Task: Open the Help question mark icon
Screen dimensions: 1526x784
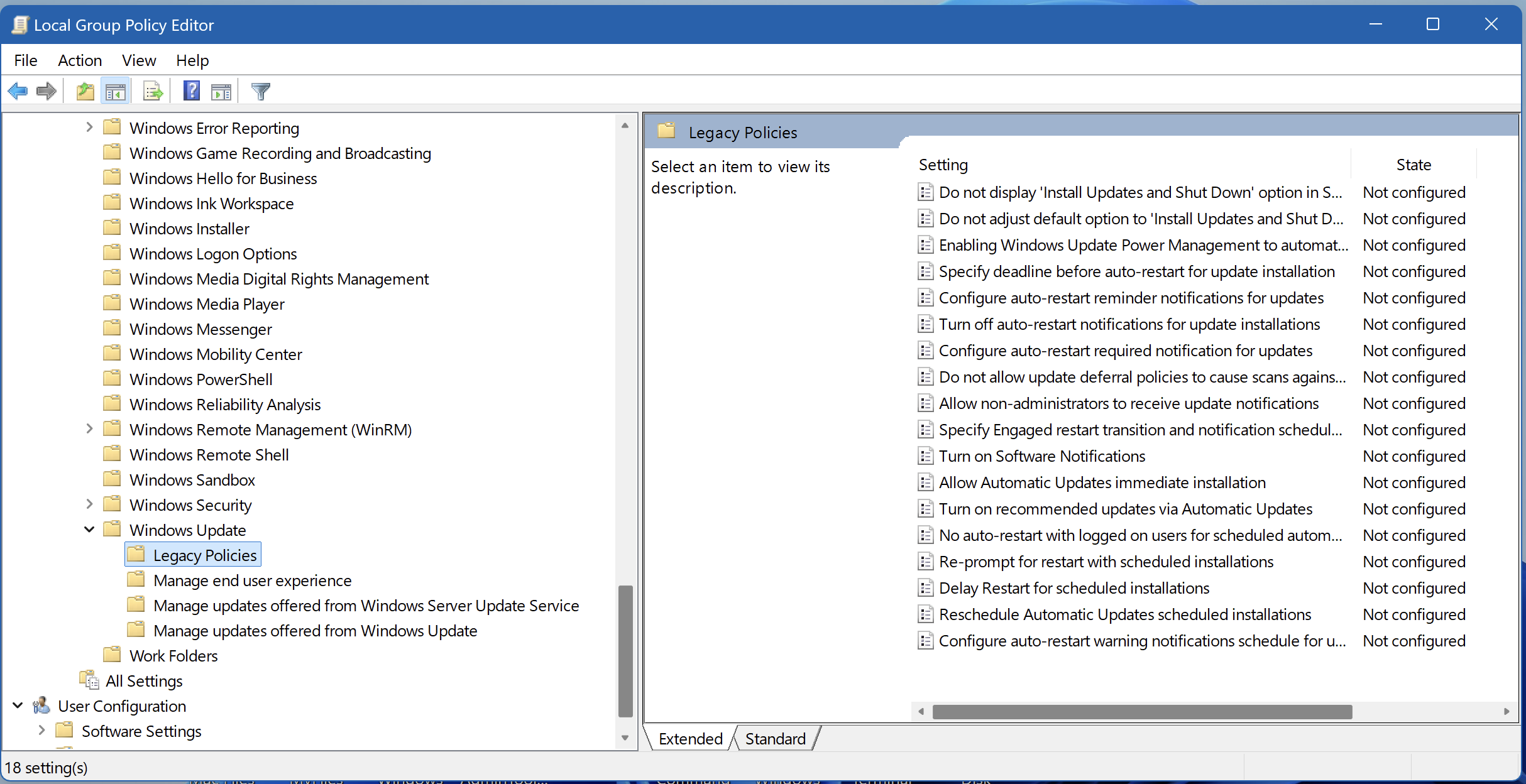Action: pos(191,92)
